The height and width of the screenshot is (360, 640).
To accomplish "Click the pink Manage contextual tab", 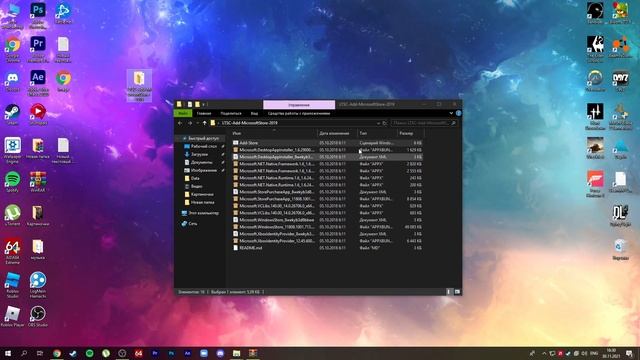I will point(299,104).
